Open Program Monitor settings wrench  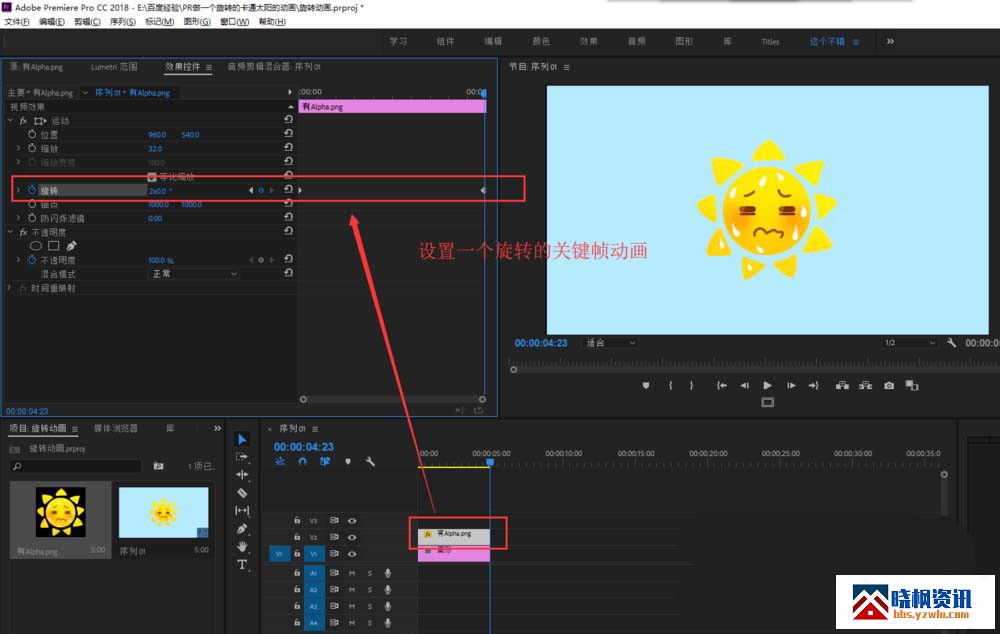point(952,343)
